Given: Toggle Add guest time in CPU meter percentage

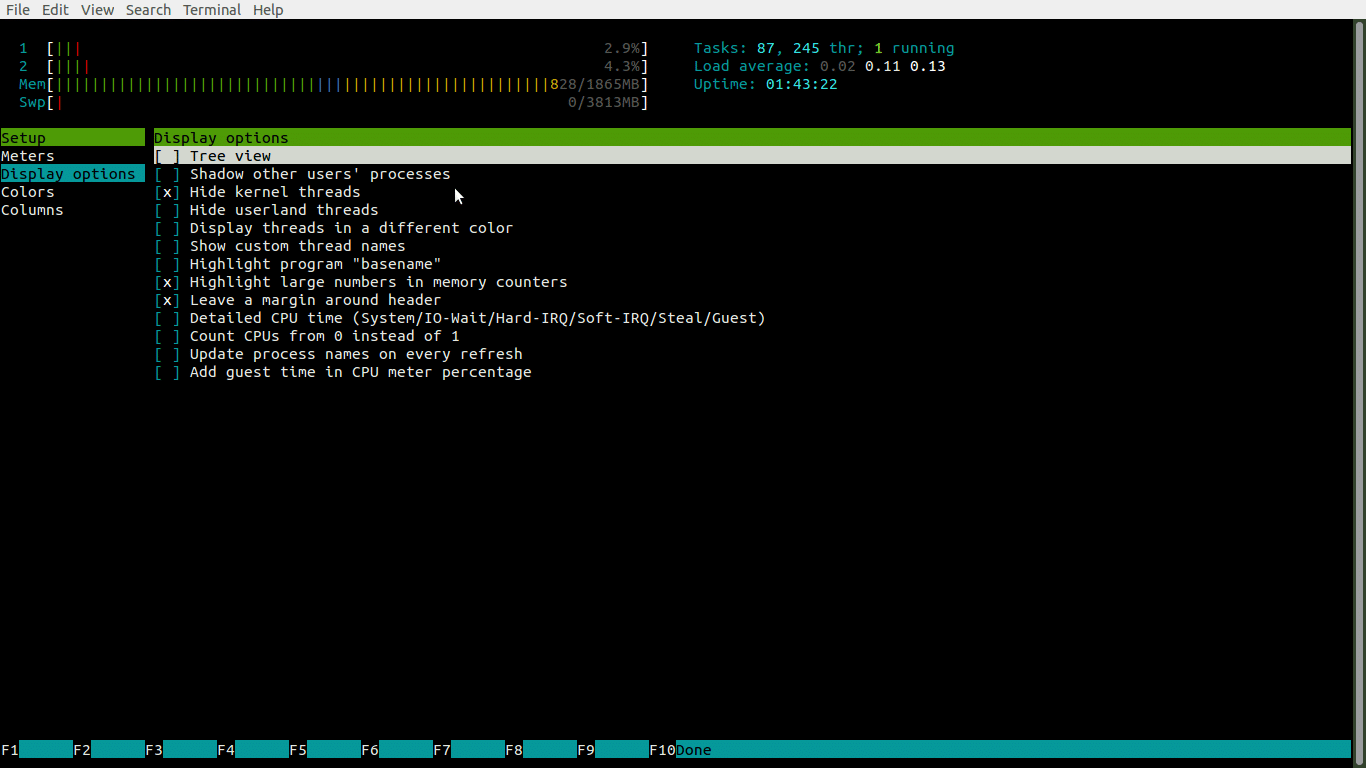Looking at the screenshot, I should pyautogui.click(x=167, y=372).
